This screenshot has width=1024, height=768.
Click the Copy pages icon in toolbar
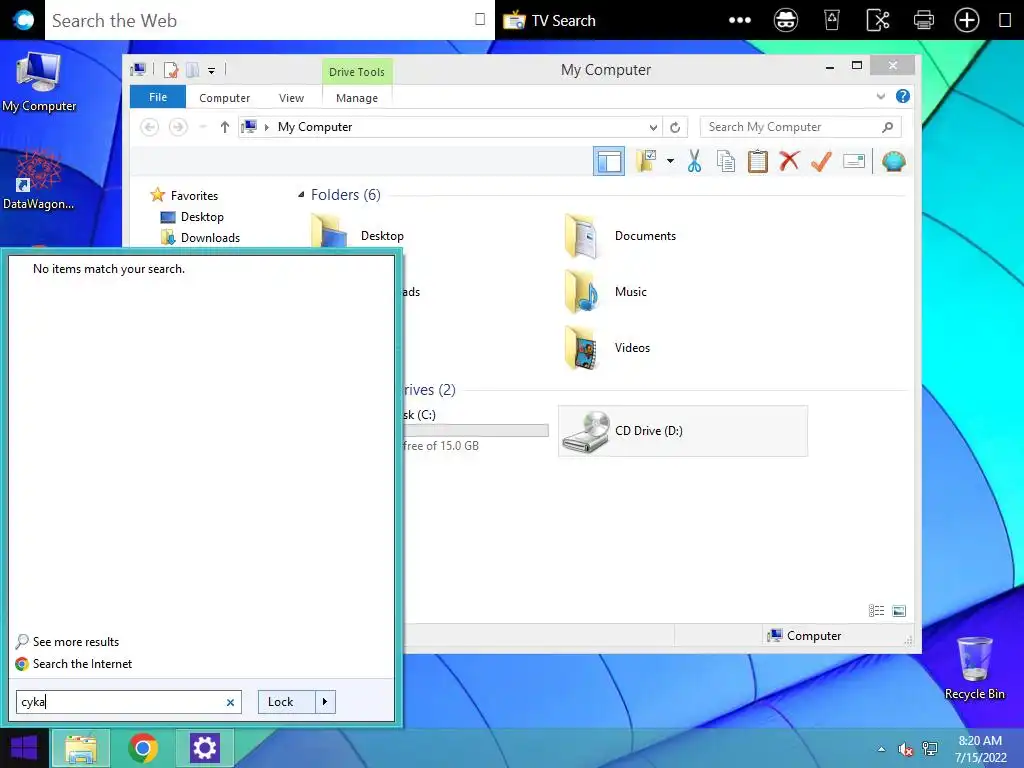pyautogui.click(x=726, y=161)
